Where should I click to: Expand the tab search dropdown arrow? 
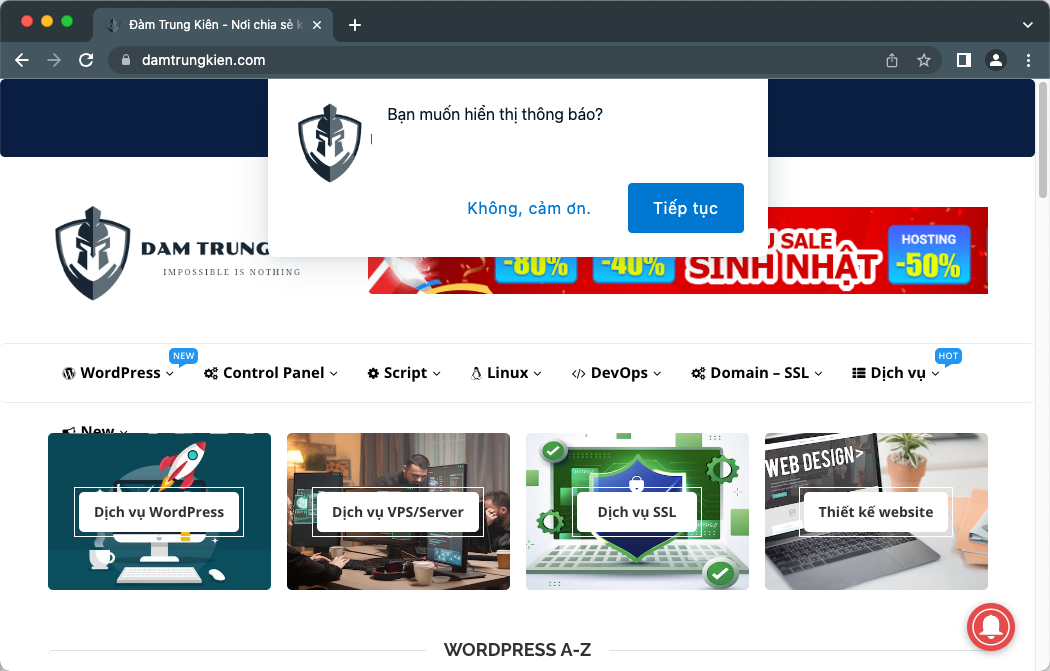(1028, 25)
